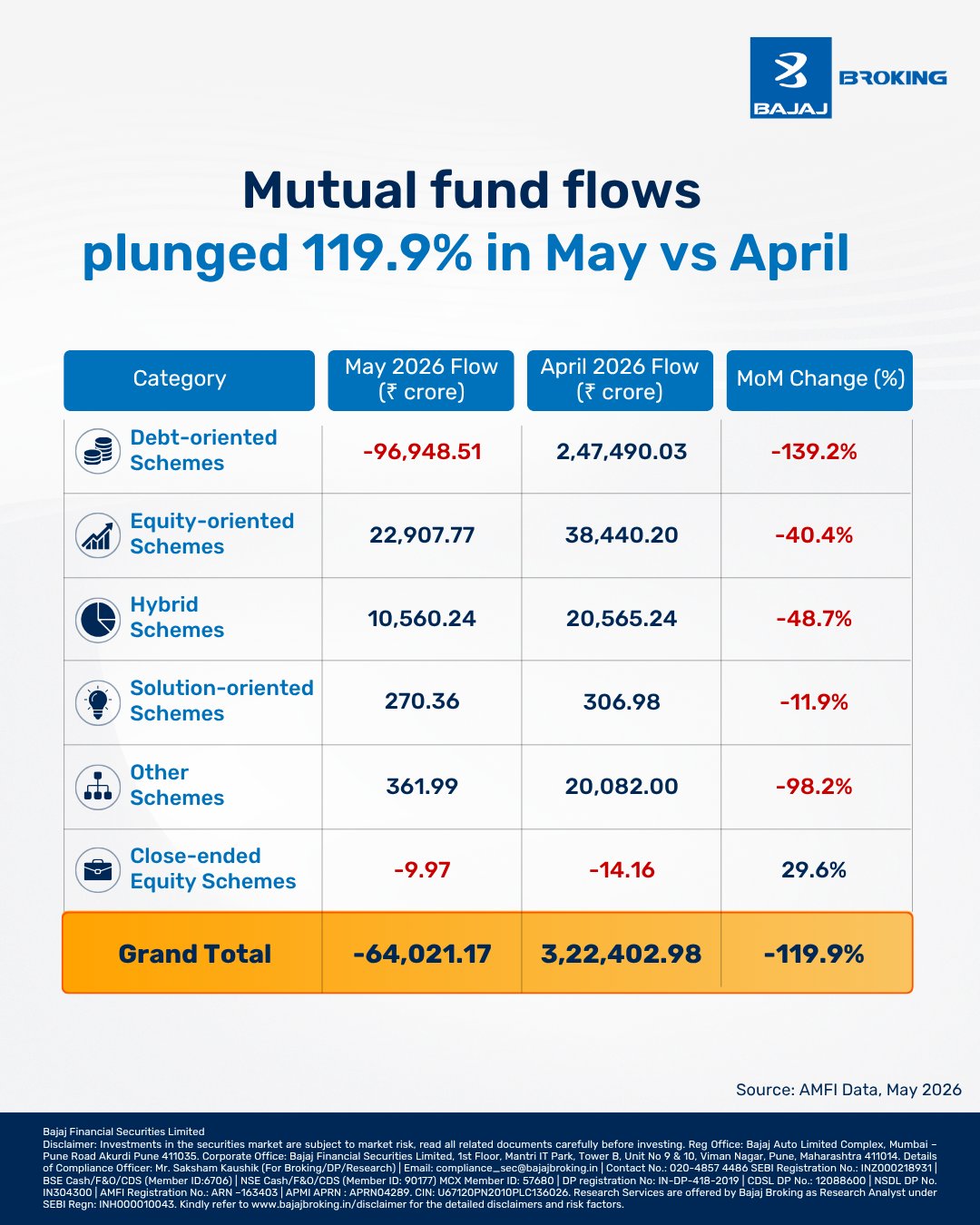Click the hierarchy icon for Other Schemes
This screenshot has width=980, height=1225.
pyautogui.click(x=97, y=786)
